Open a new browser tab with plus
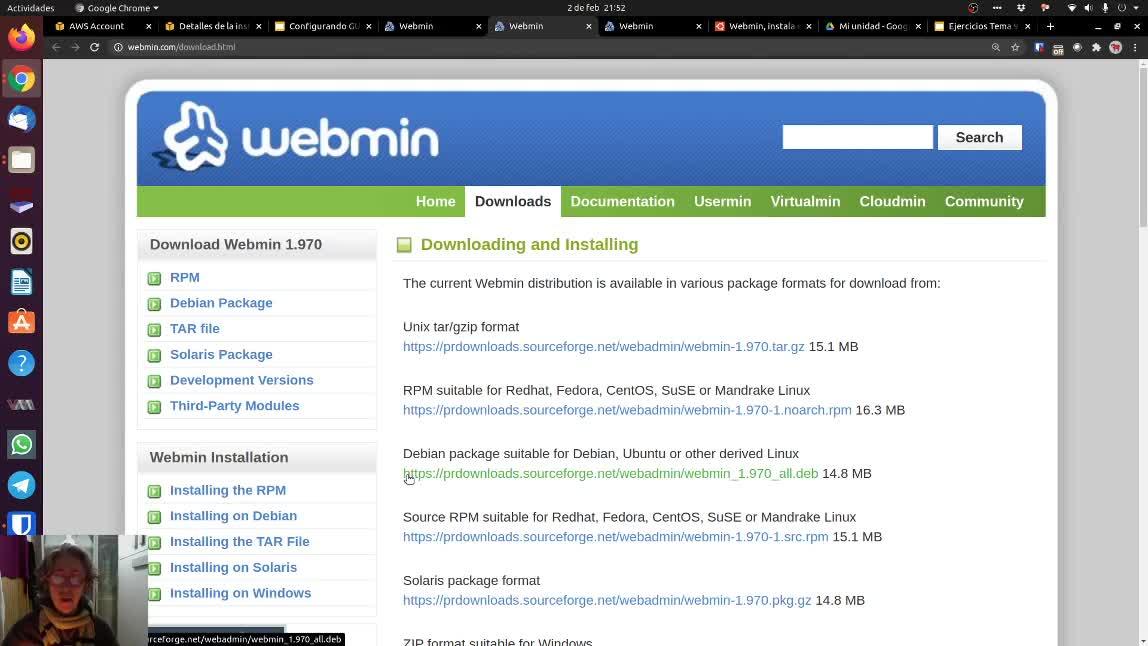1148x646 pixels. pos(1050,26)
